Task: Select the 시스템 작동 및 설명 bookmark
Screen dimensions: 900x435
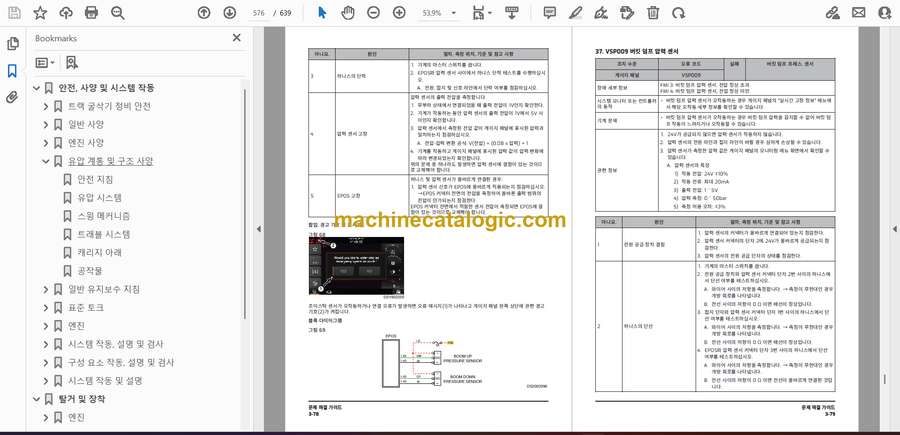Action: pos(105,380)
